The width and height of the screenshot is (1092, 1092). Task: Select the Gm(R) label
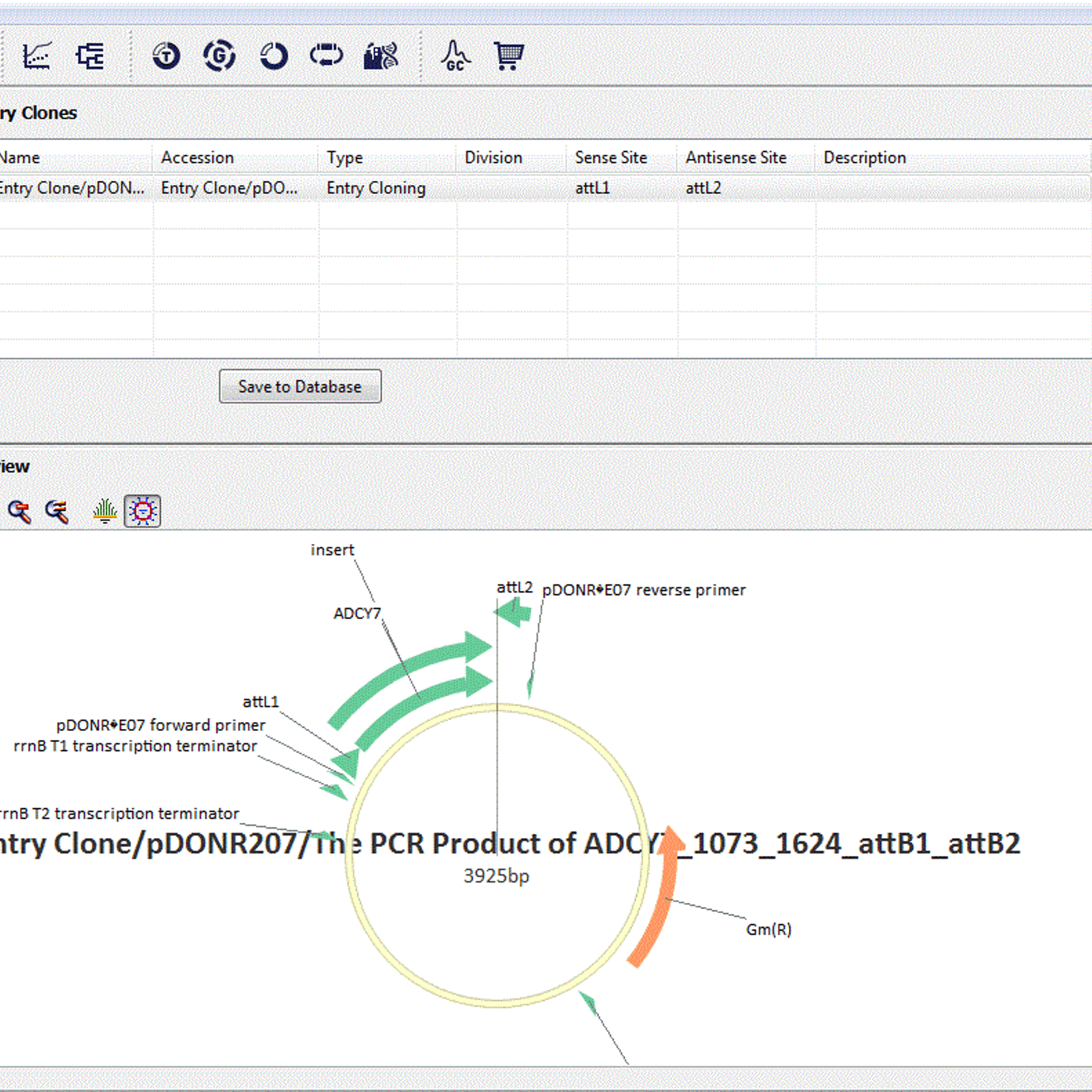pos(768,930)
